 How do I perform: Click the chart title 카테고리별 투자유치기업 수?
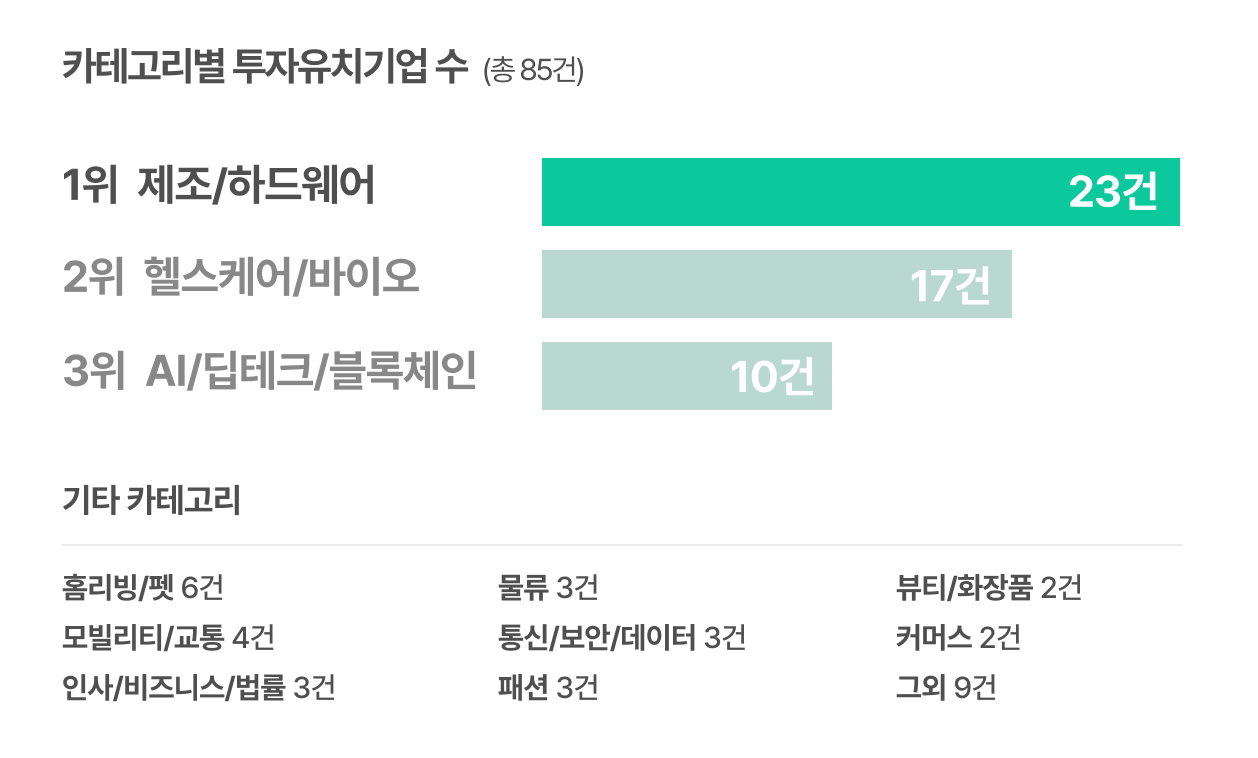pos(265,68)
